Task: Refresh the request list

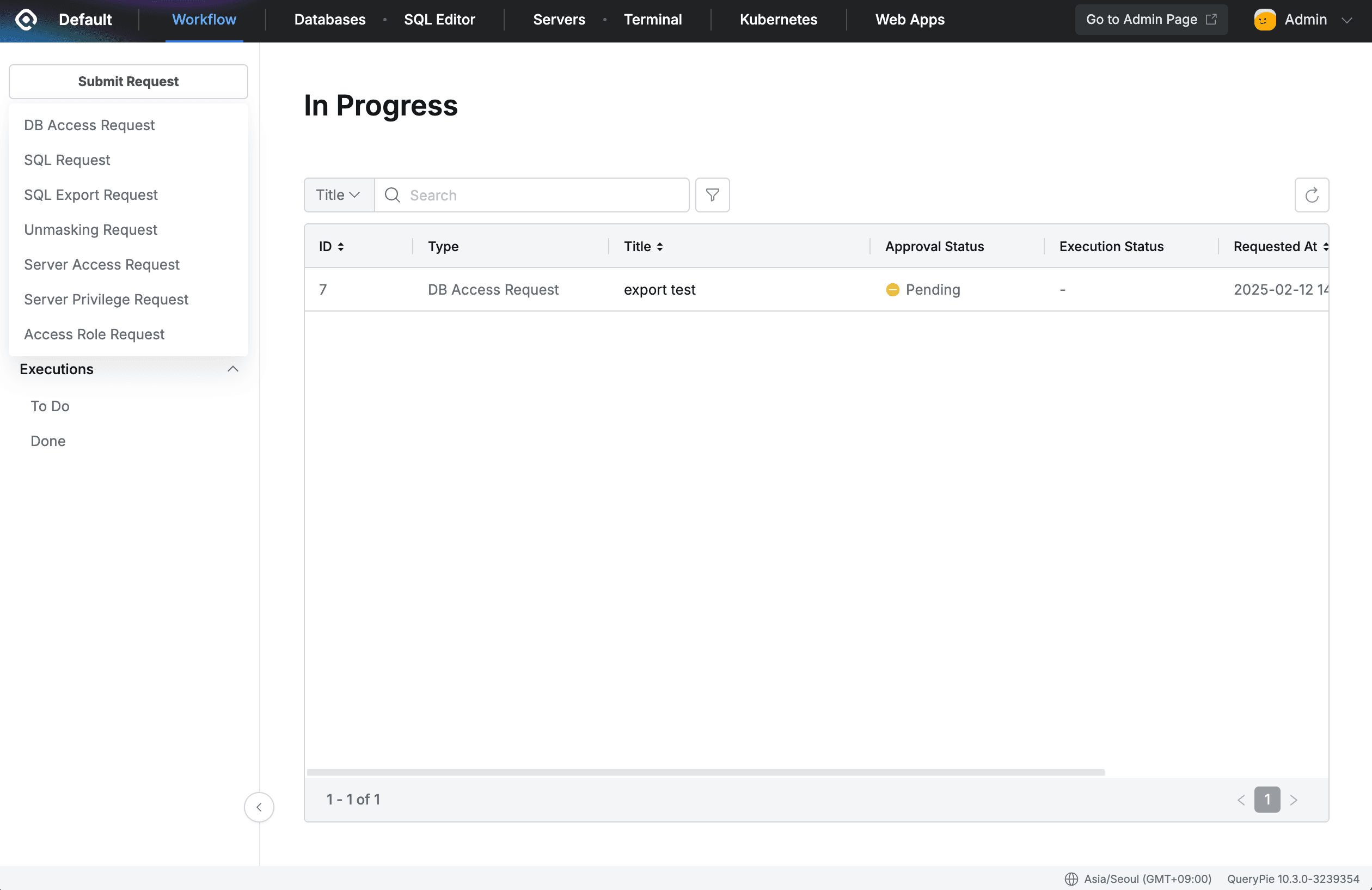Action: 1311,195
